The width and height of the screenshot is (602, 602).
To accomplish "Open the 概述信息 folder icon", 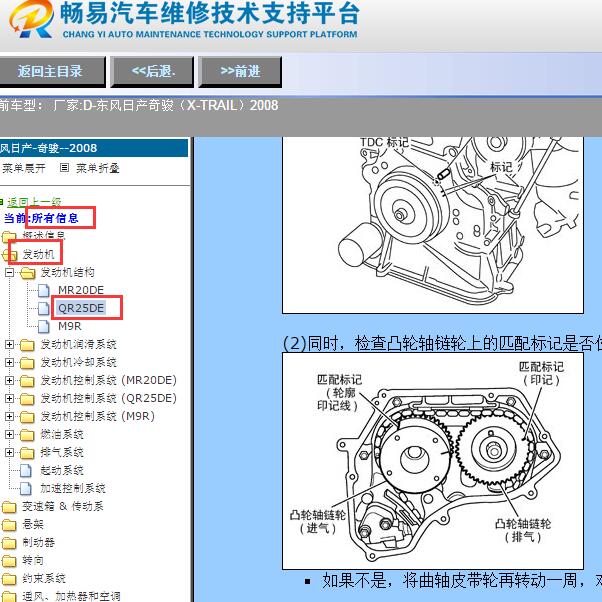I will (x=9, y=236).
